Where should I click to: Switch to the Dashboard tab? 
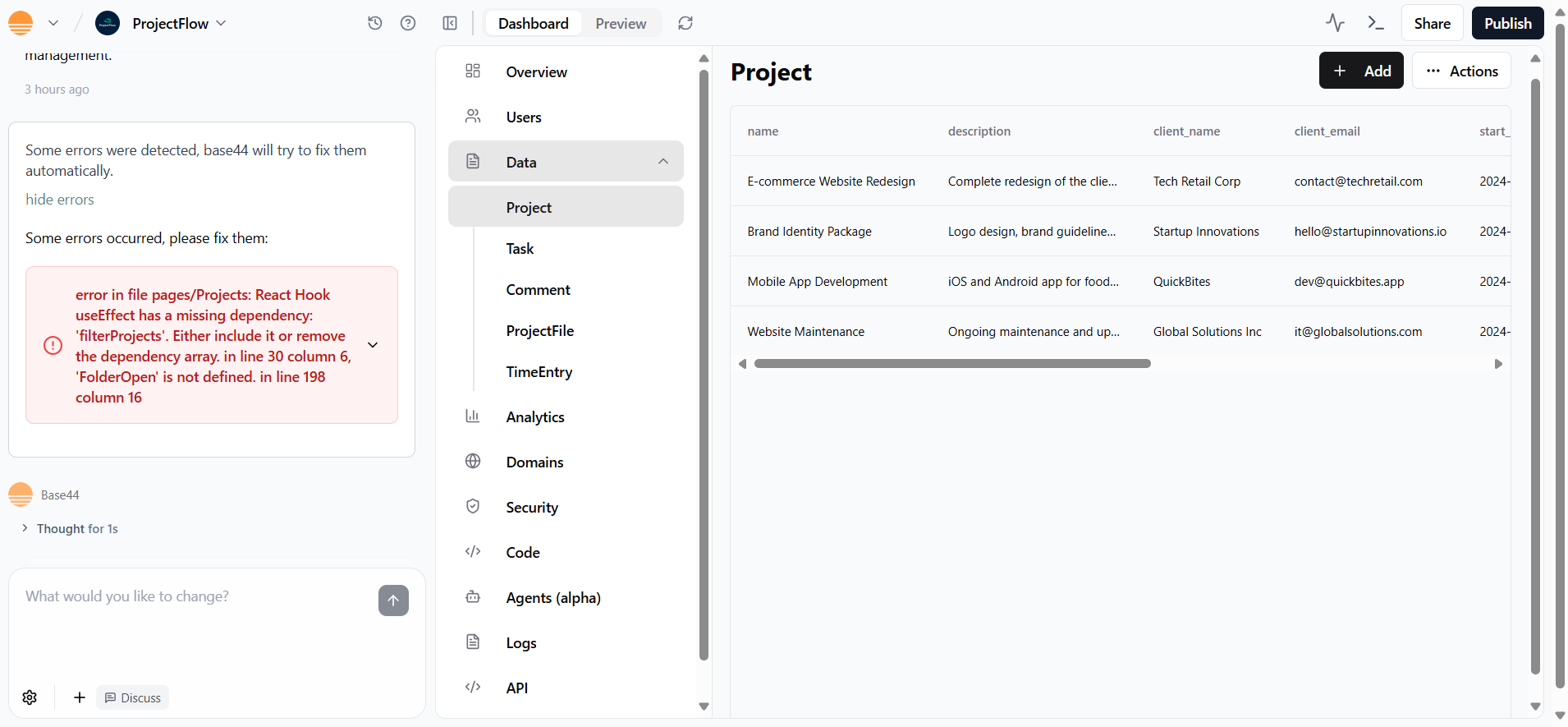(x=534, y=24)
